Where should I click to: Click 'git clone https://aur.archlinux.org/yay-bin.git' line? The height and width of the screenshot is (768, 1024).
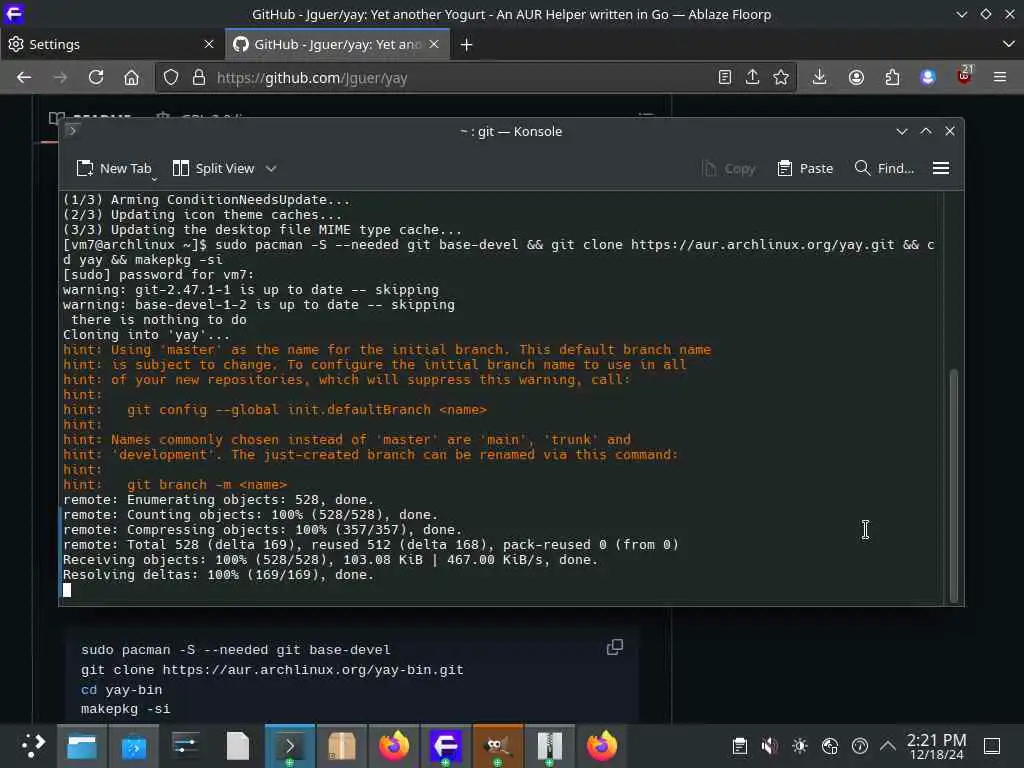point(272,670)
